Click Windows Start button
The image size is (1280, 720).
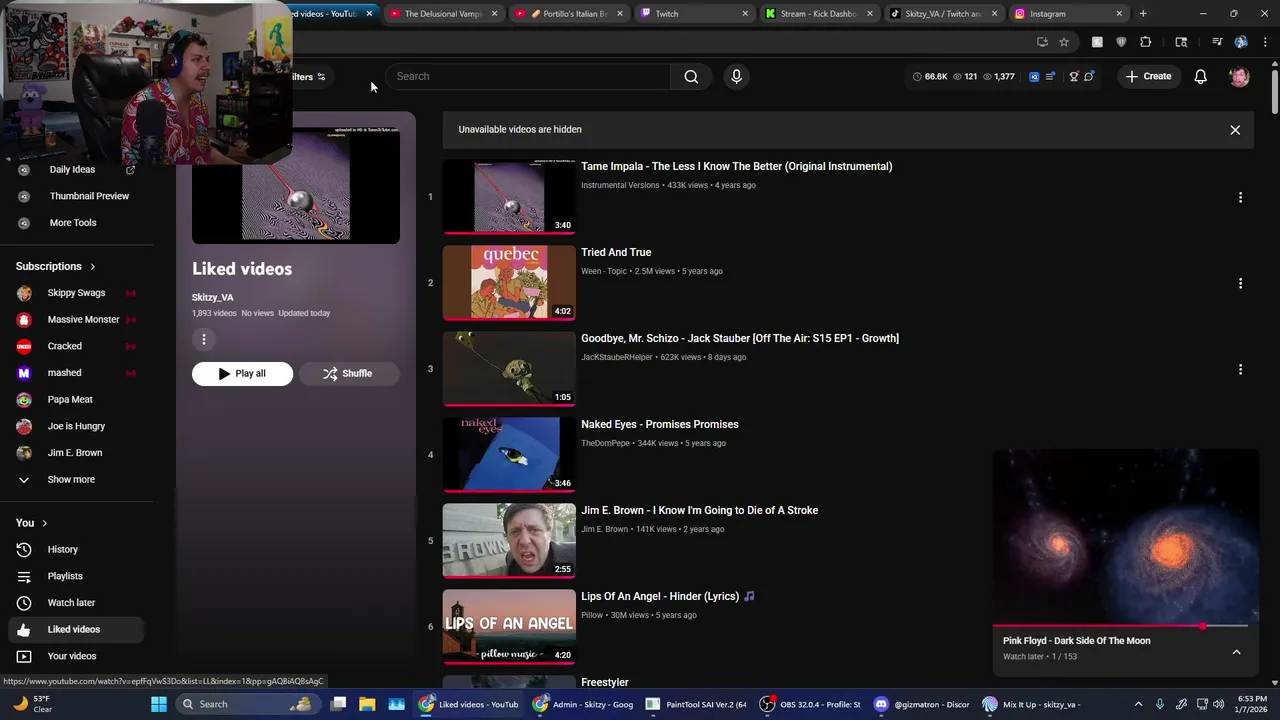tap(159, 704)
